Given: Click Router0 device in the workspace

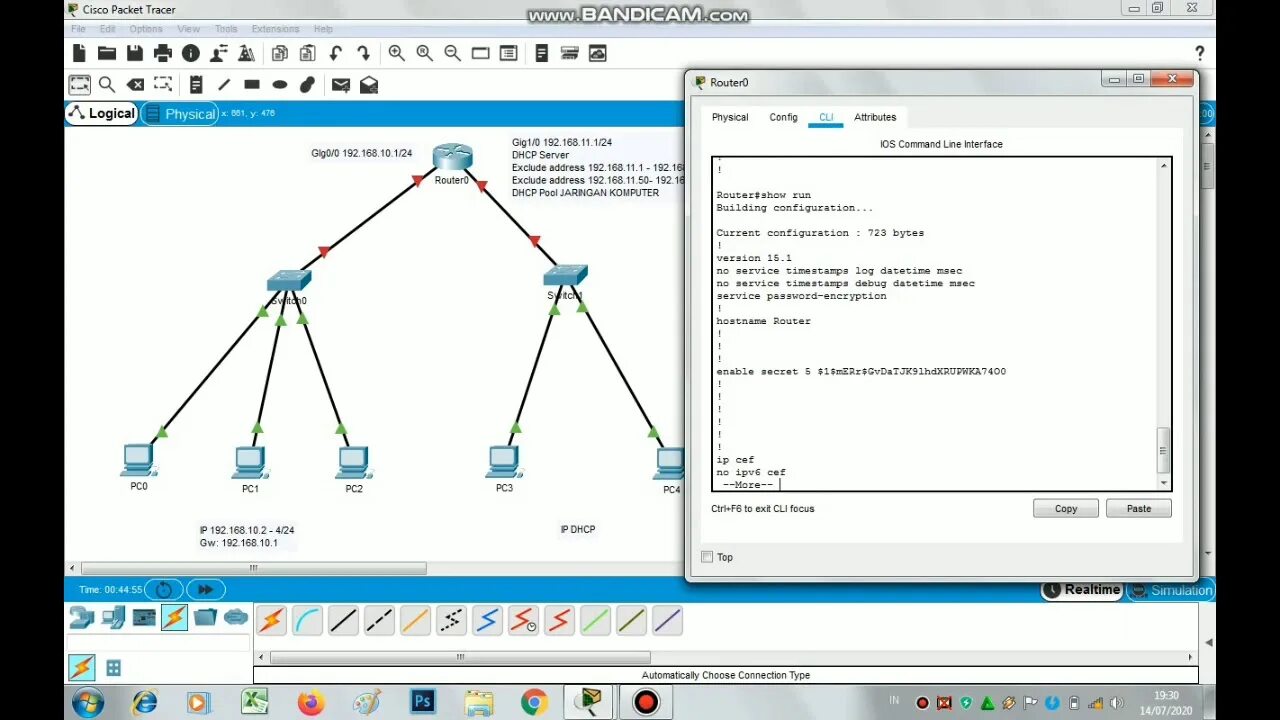Looking at the screenshot, I should (452, 157).
